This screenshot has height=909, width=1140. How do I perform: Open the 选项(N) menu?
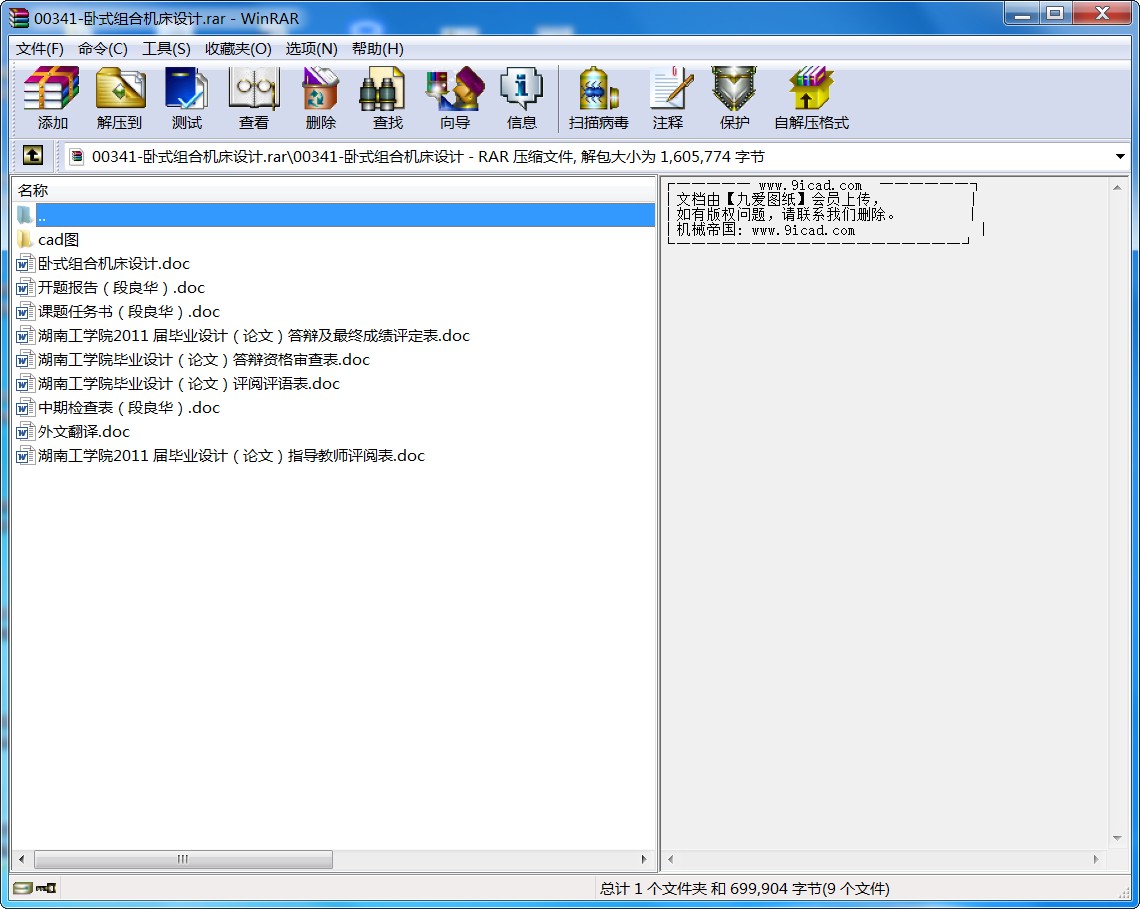pyautogui.click(x=311, y=49)
